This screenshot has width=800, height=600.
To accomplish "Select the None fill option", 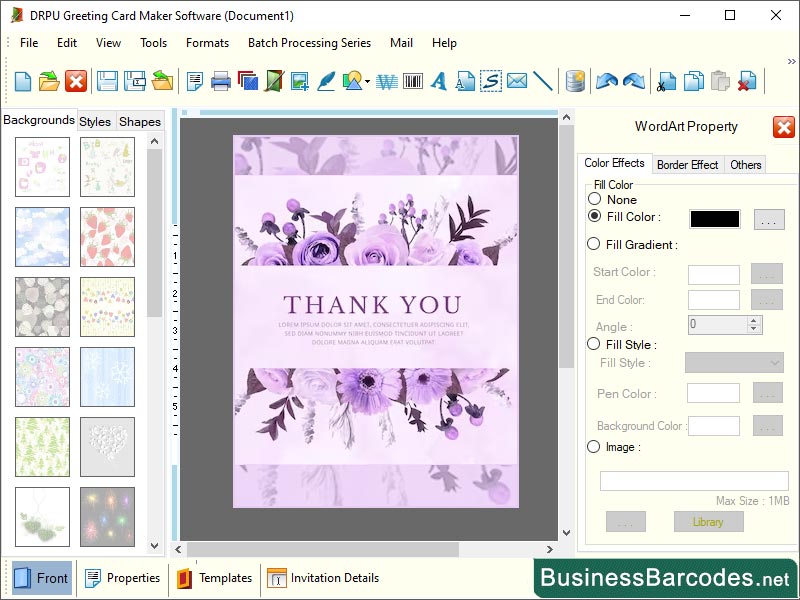I will click(596, 199).
